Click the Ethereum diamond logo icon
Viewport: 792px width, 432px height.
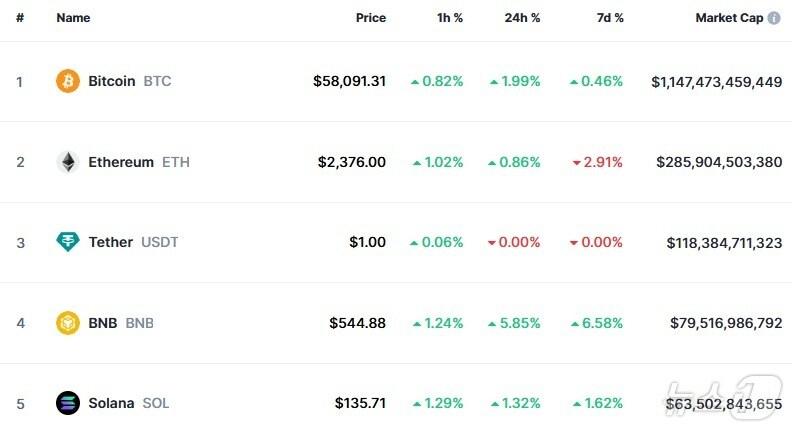pyautogui.click(x=68, y=162)
